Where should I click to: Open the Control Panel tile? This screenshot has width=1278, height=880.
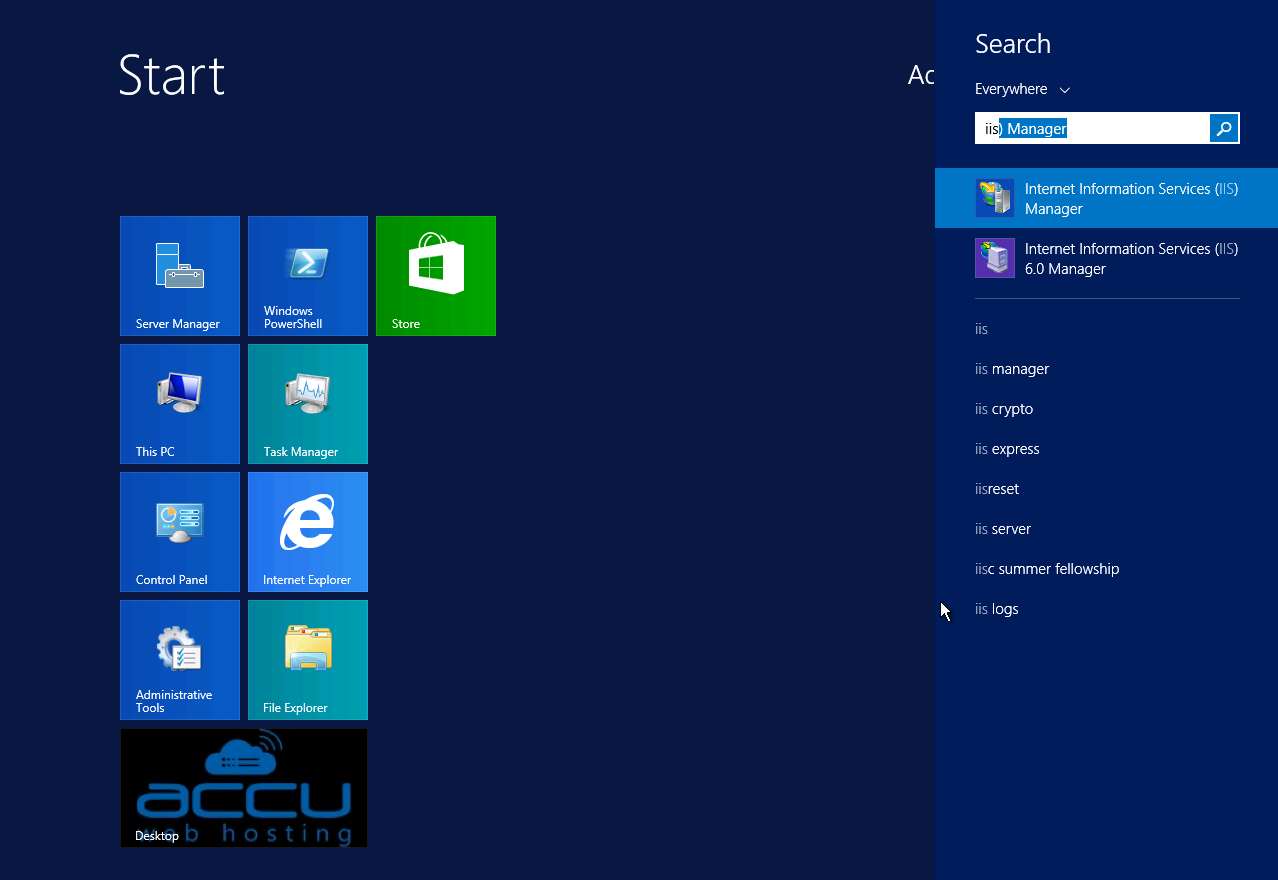pos(180,532)
